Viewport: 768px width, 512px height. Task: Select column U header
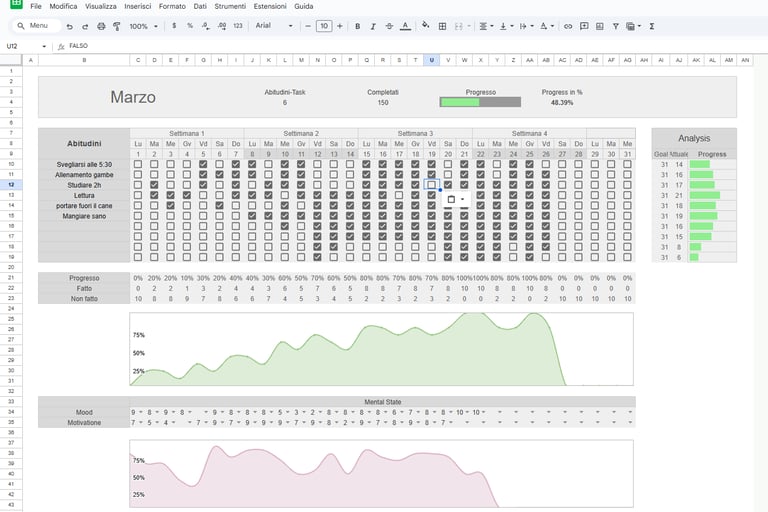(x=432, y=60)
